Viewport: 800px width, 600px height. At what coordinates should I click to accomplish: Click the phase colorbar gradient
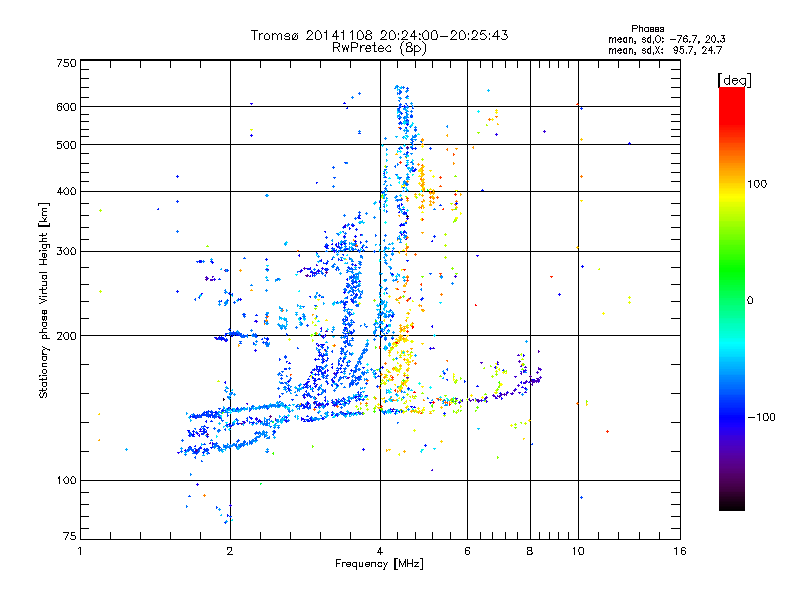click(x=732, y=298)
